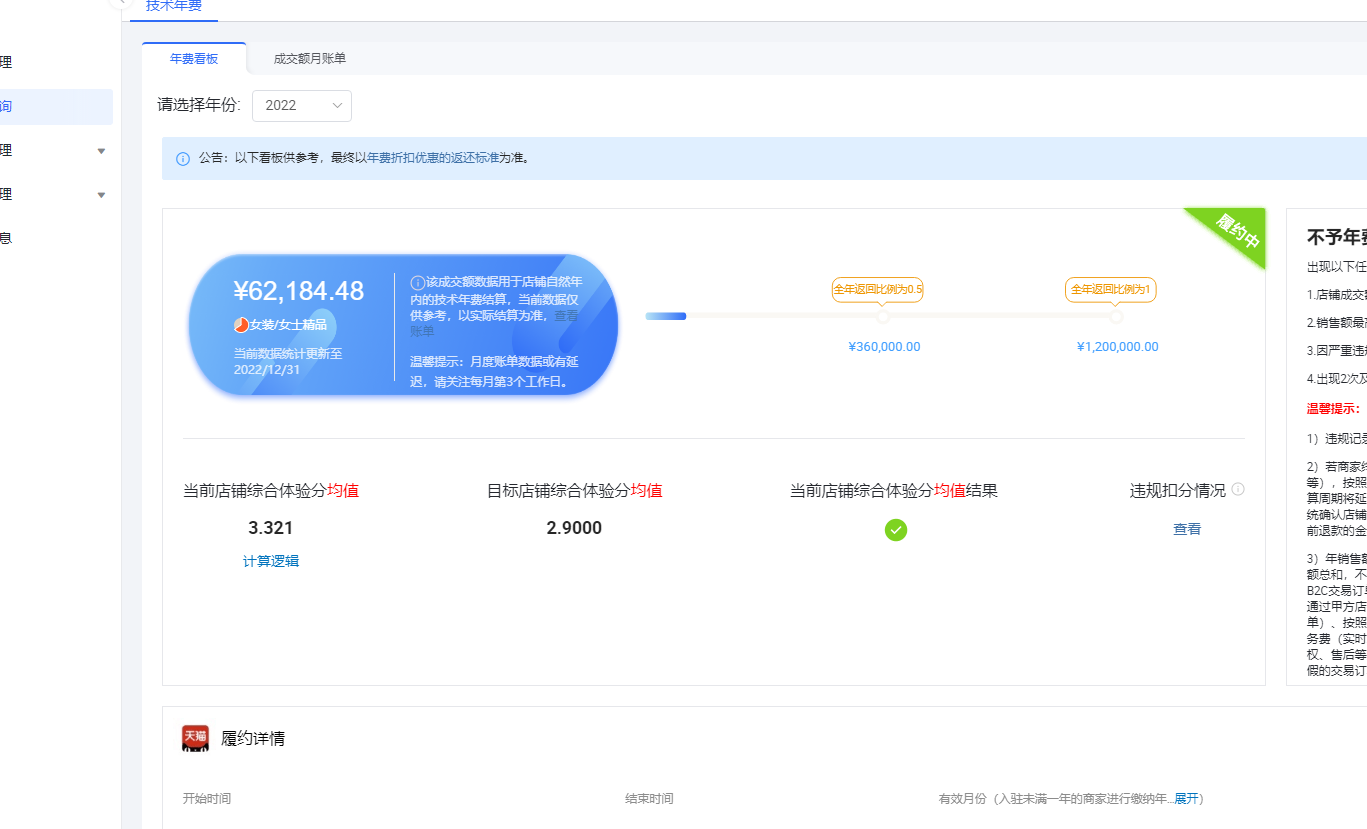Image resolution: width=1367 pixels, height=829 pixels.
Task: Click the progress marker under 全年返回比例为1
Action: click(1116, 317)
